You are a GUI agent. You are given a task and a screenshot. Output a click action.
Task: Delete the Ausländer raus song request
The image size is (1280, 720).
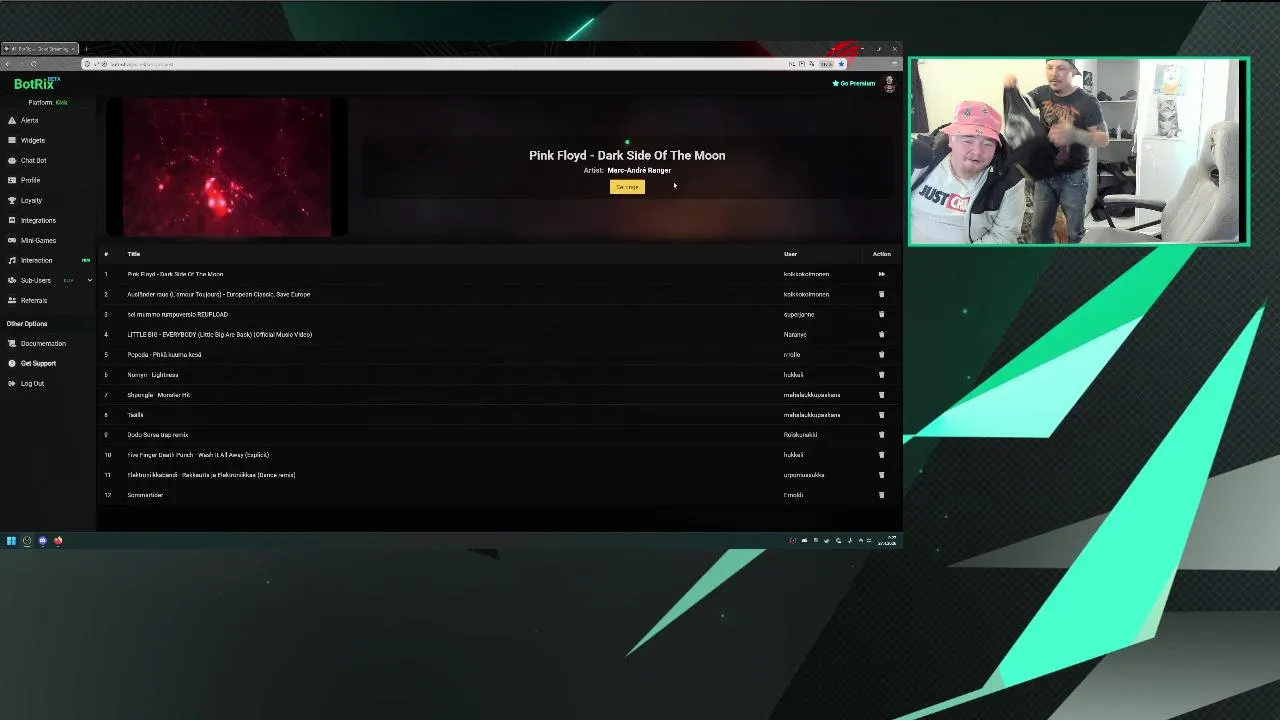[881, 294]
